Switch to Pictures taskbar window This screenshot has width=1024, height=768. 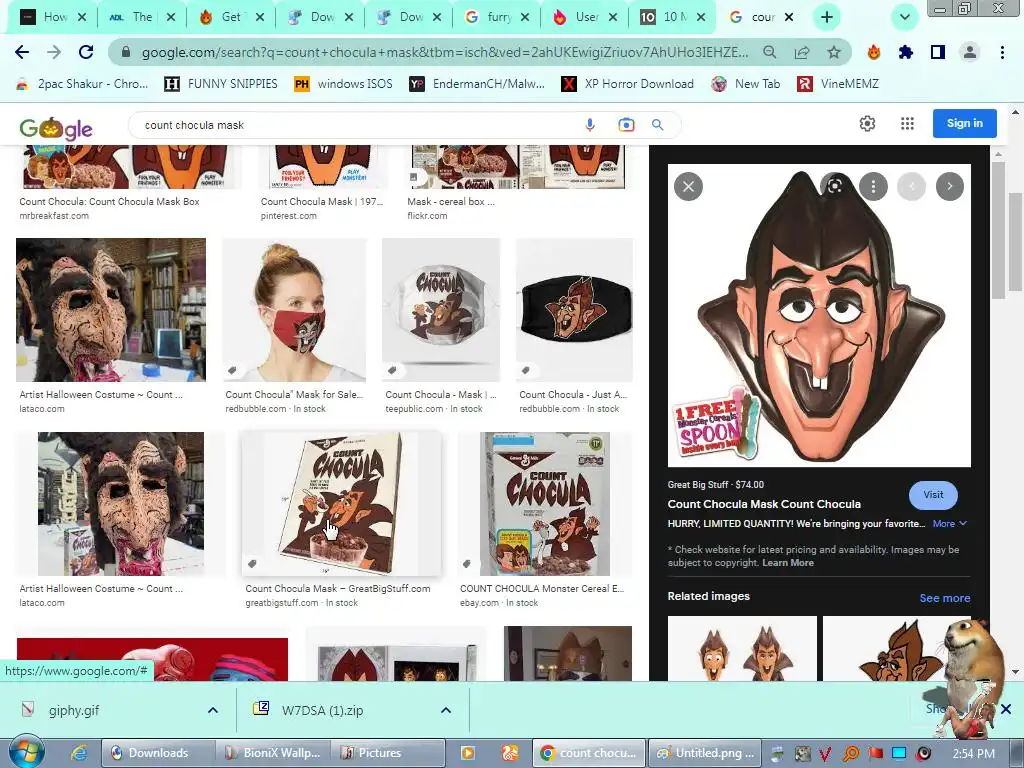pyautogui.click(x=388, y=753)
